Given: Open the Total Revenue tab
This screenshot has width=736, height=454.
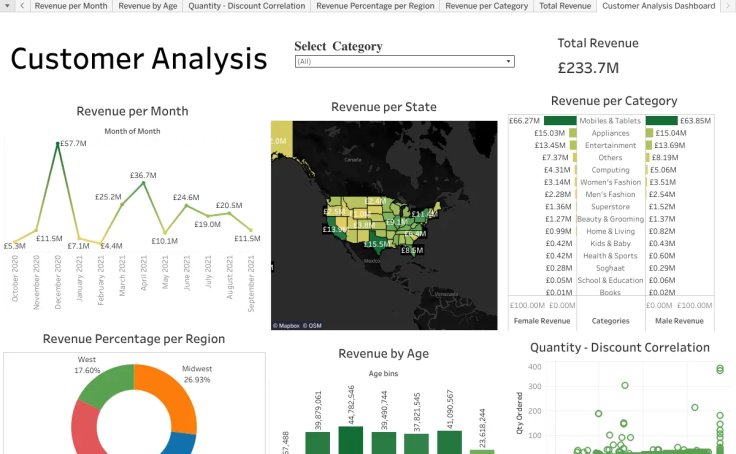Looking at the screenshot, I should 565,6.
